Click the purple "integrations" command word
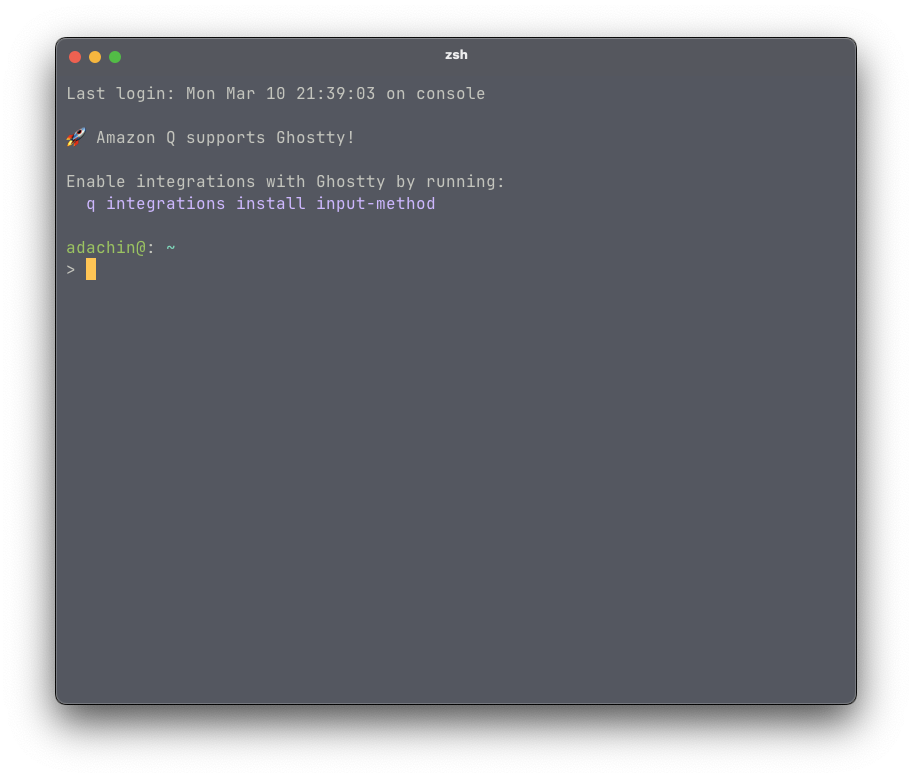 point(166,204)
